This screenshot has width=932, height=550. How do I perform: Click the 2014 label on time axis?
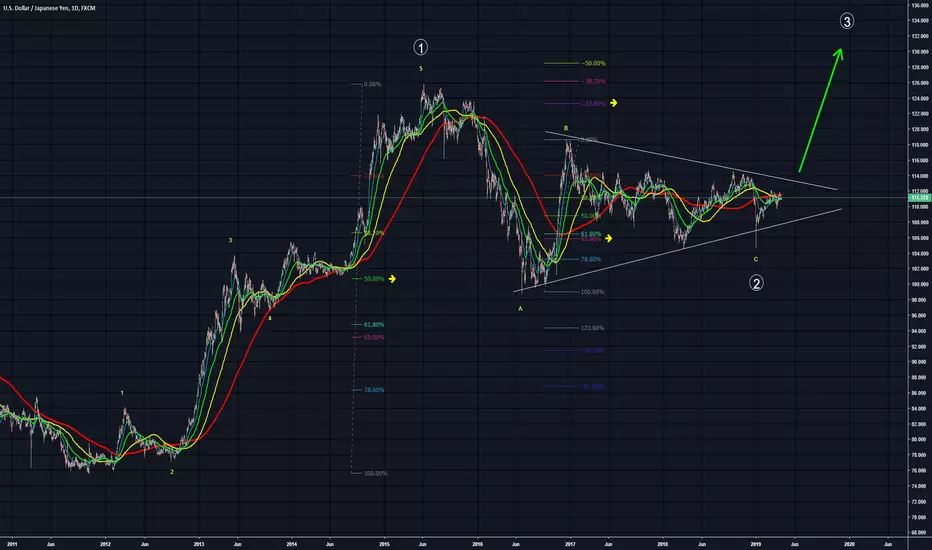click(x=291, y=544)
